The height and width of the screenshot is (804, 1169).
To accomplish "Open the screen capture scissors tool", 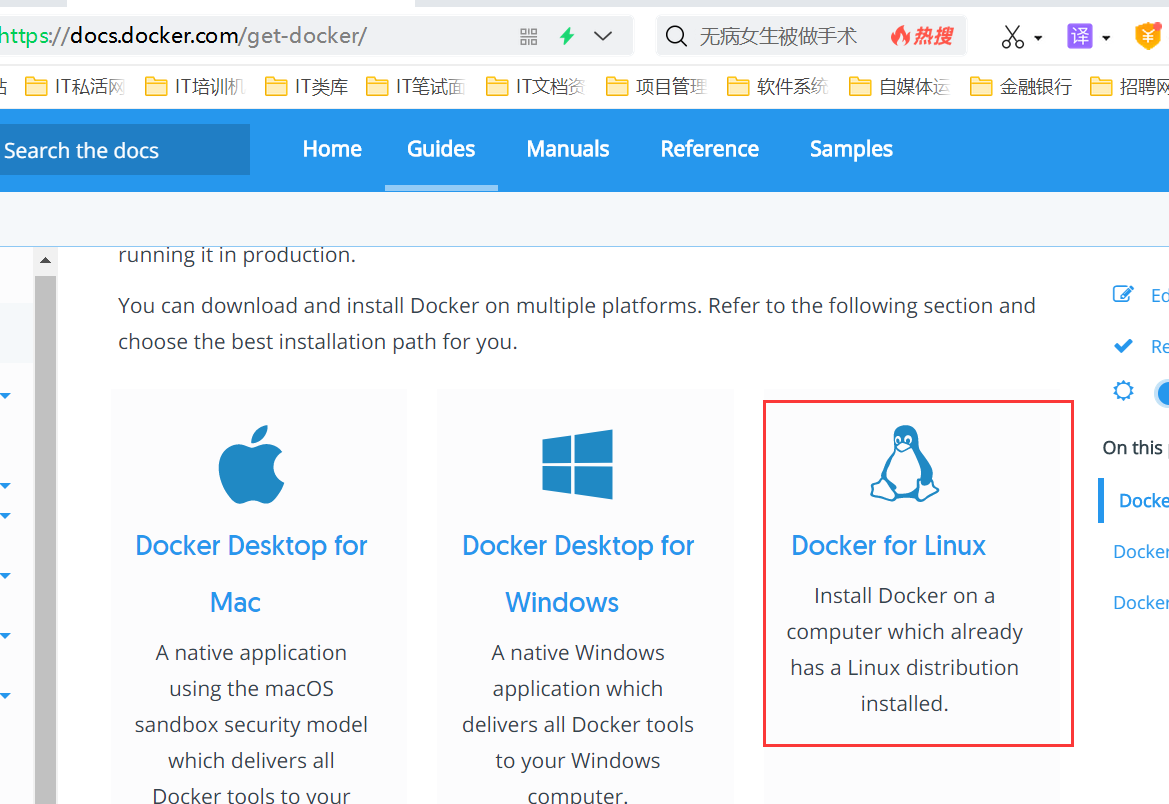I will (1013, 36).
